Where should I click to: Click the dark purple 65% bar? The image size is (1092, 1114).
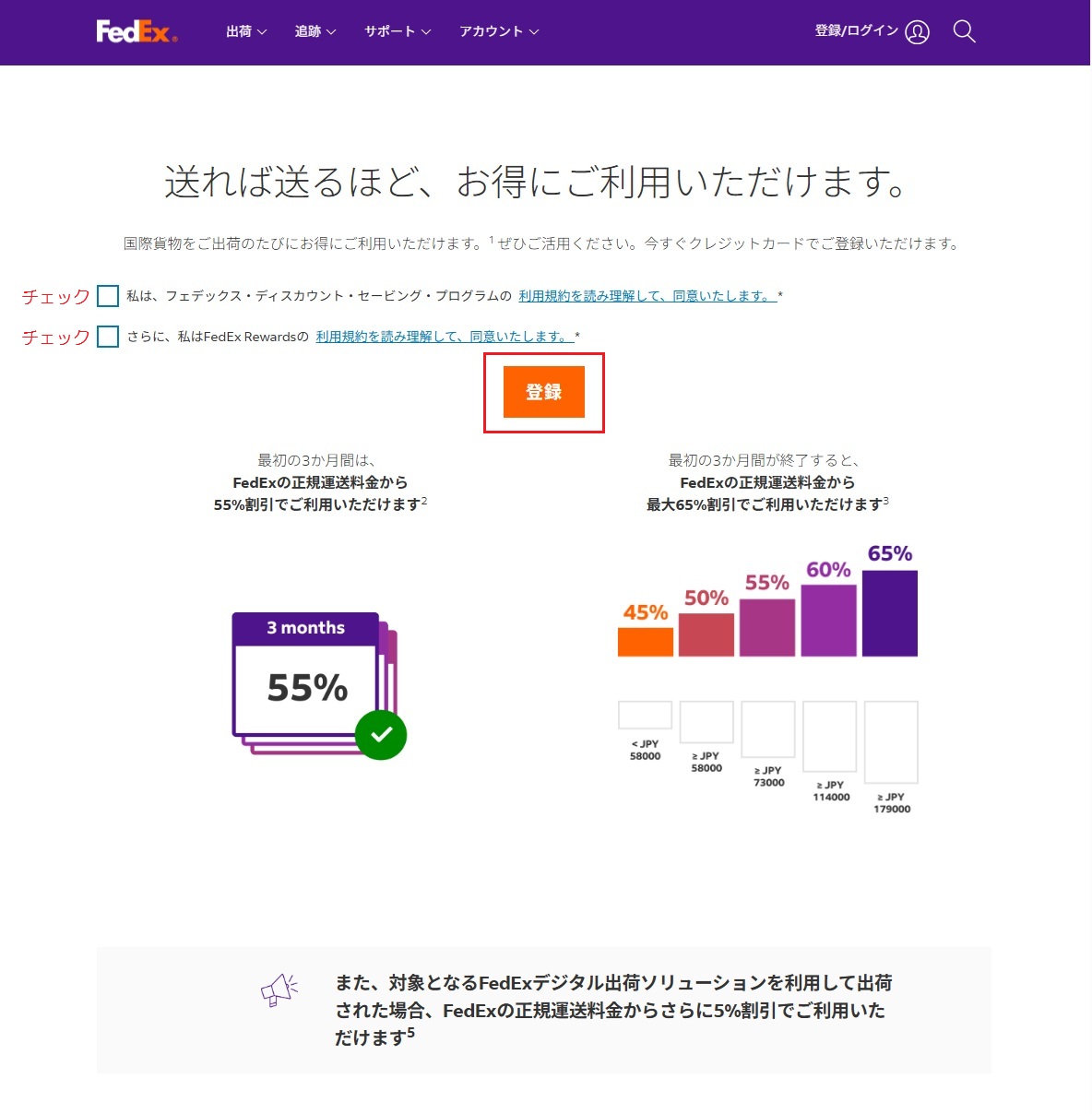click(x=889, y=613)
